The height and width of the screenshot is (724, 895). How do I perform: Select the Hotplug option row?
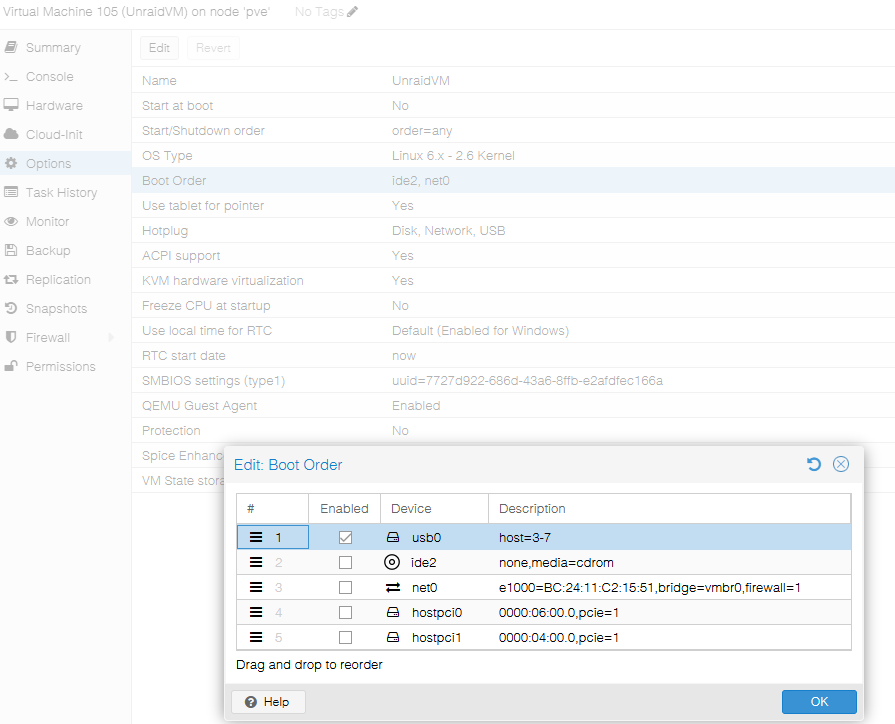tap(513, 231)
